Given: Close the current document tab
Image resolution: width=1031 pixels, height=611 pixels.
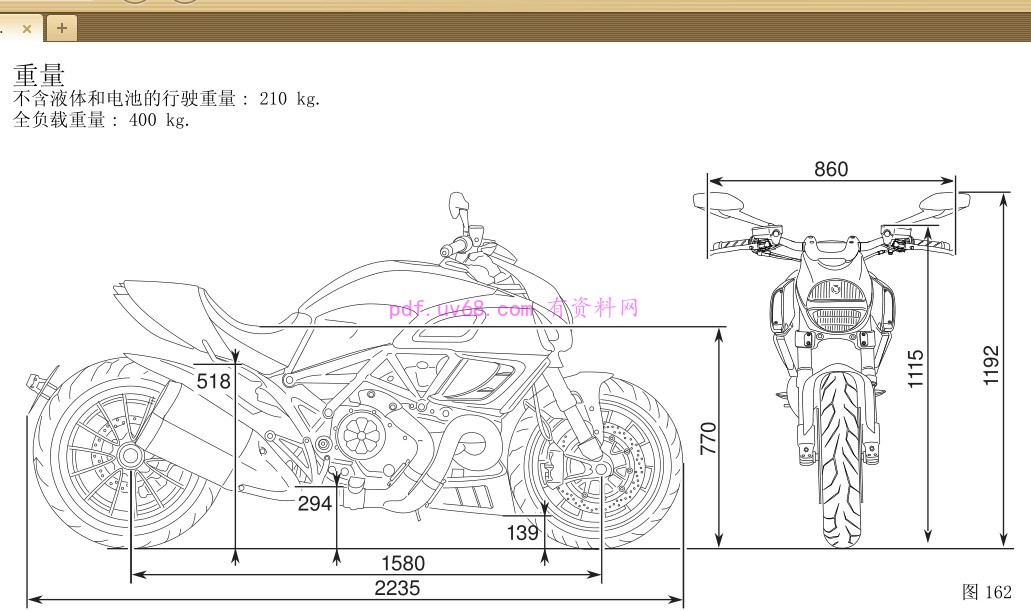Looking at the screenshot, I should tap(27, 28).
